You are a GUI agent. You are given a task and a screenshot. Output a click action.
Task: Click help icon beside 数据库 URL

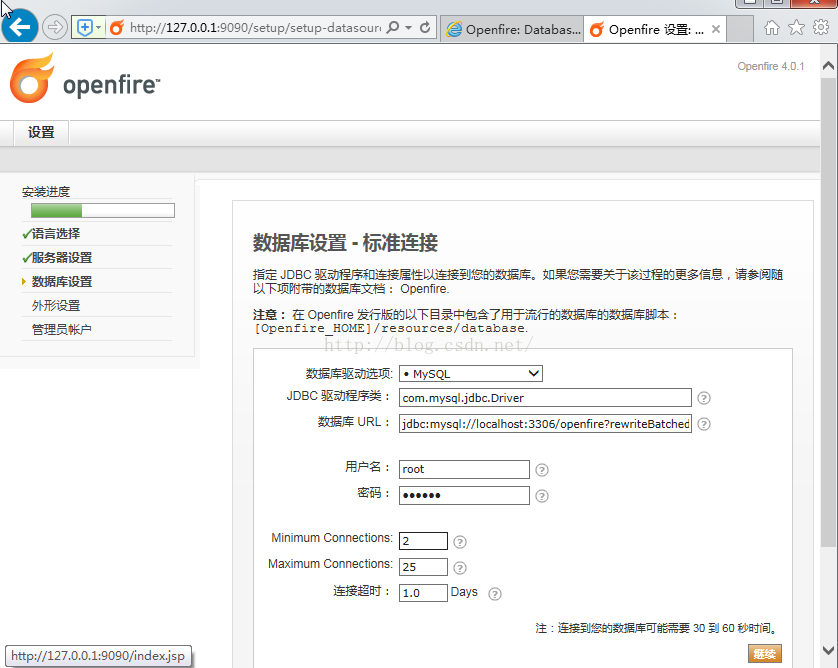point(704,424)
